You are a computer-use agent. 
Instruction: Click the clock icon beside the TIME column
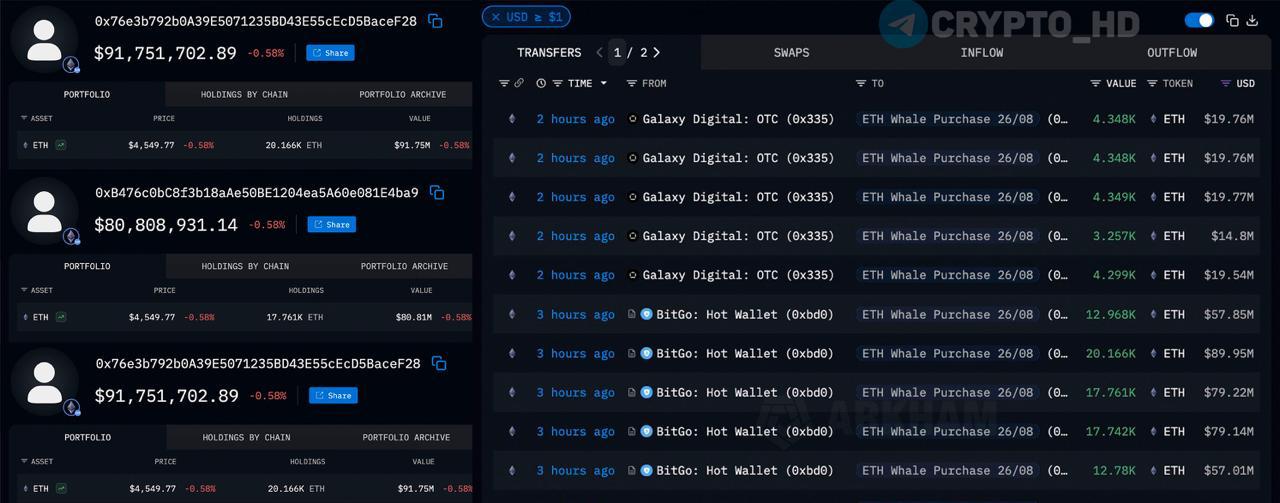tap(541, 83)
